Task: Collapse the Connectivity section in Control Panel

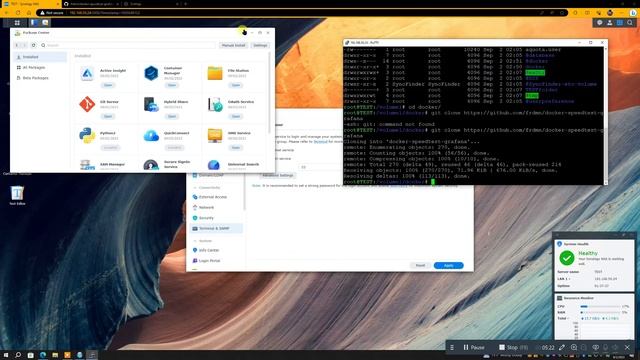Action: [195, 188]
